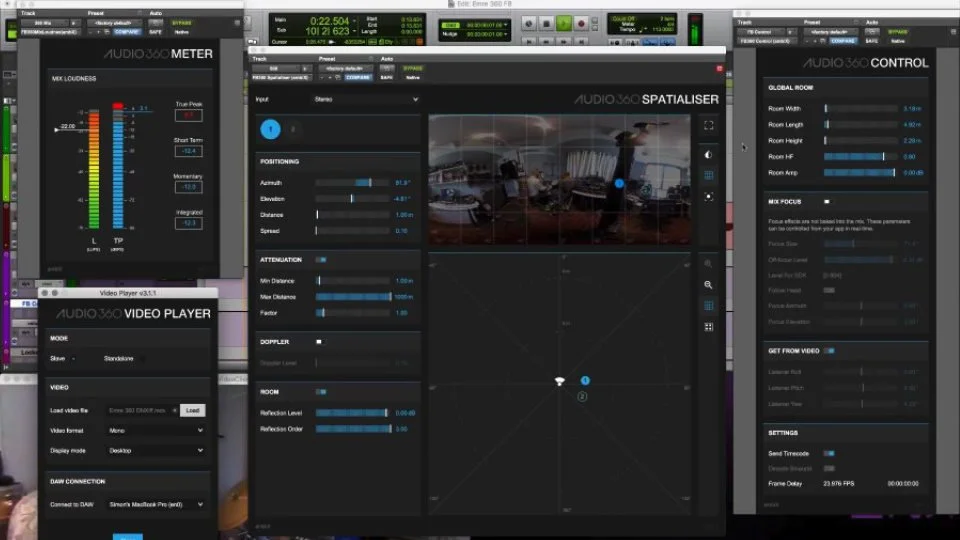Open the Connect to DAW dropdown
Image resolution: width=960 pixels, height=540 pixels.
click(156, 504)
